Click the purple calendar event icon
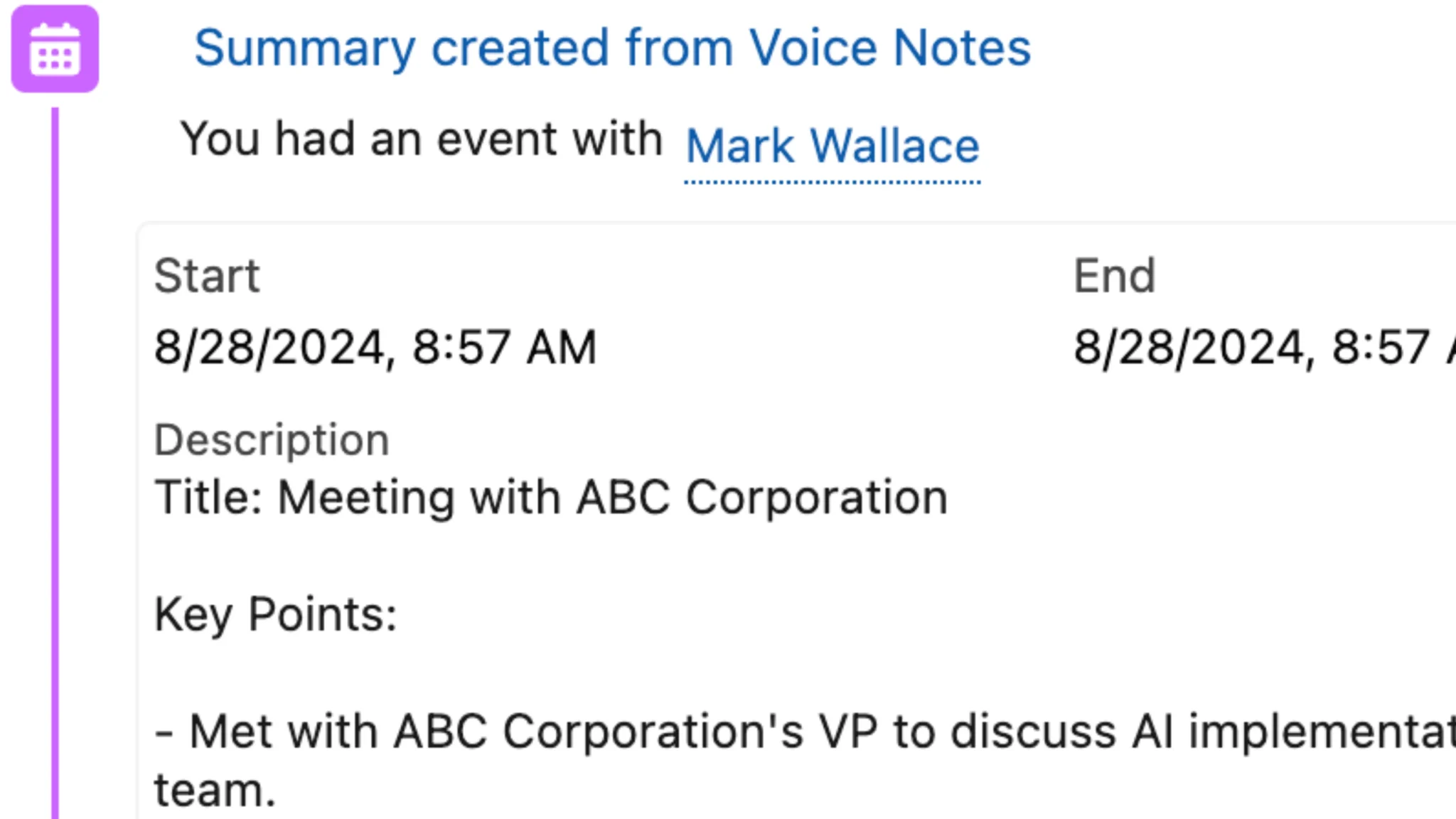This screenshot has height=819, width=1456. click(55, 49)
